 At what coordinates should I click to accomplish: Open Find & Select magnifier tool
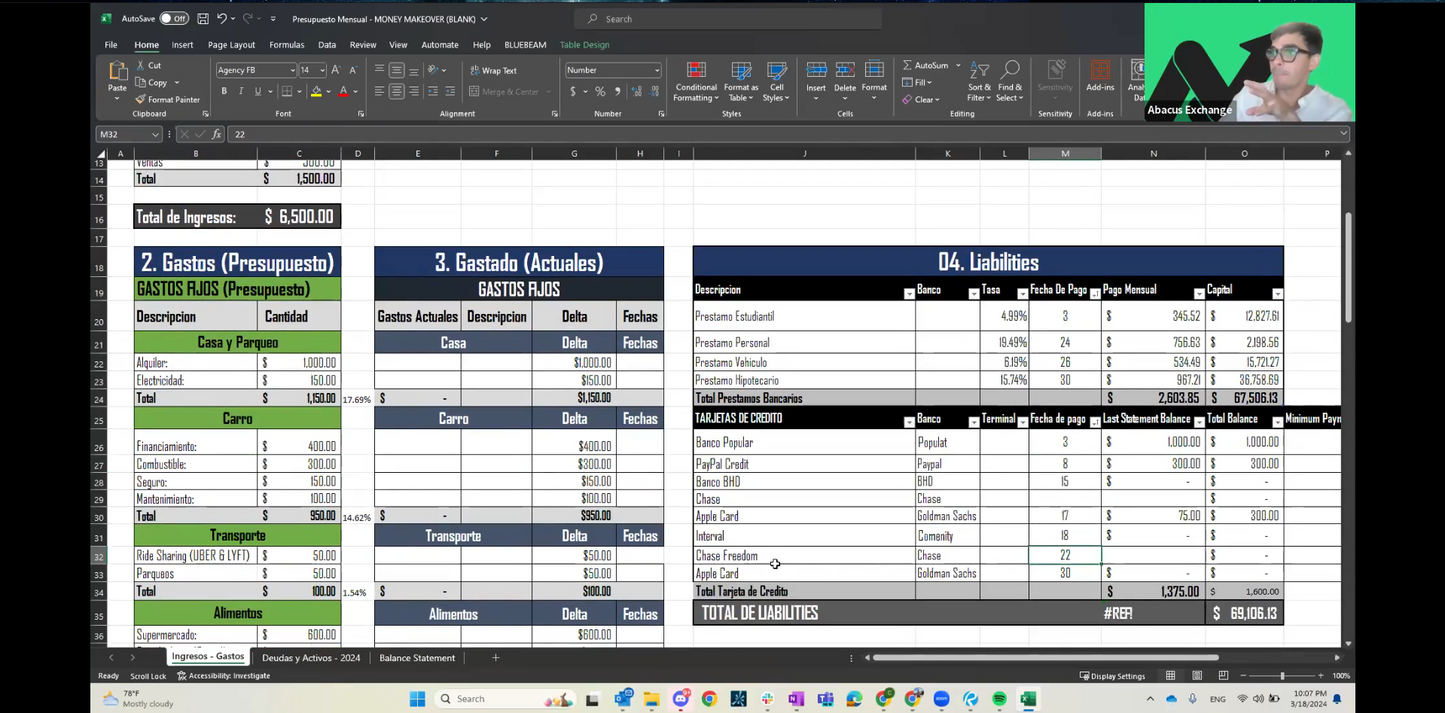pyautogui.click(x=1010, y=80)
